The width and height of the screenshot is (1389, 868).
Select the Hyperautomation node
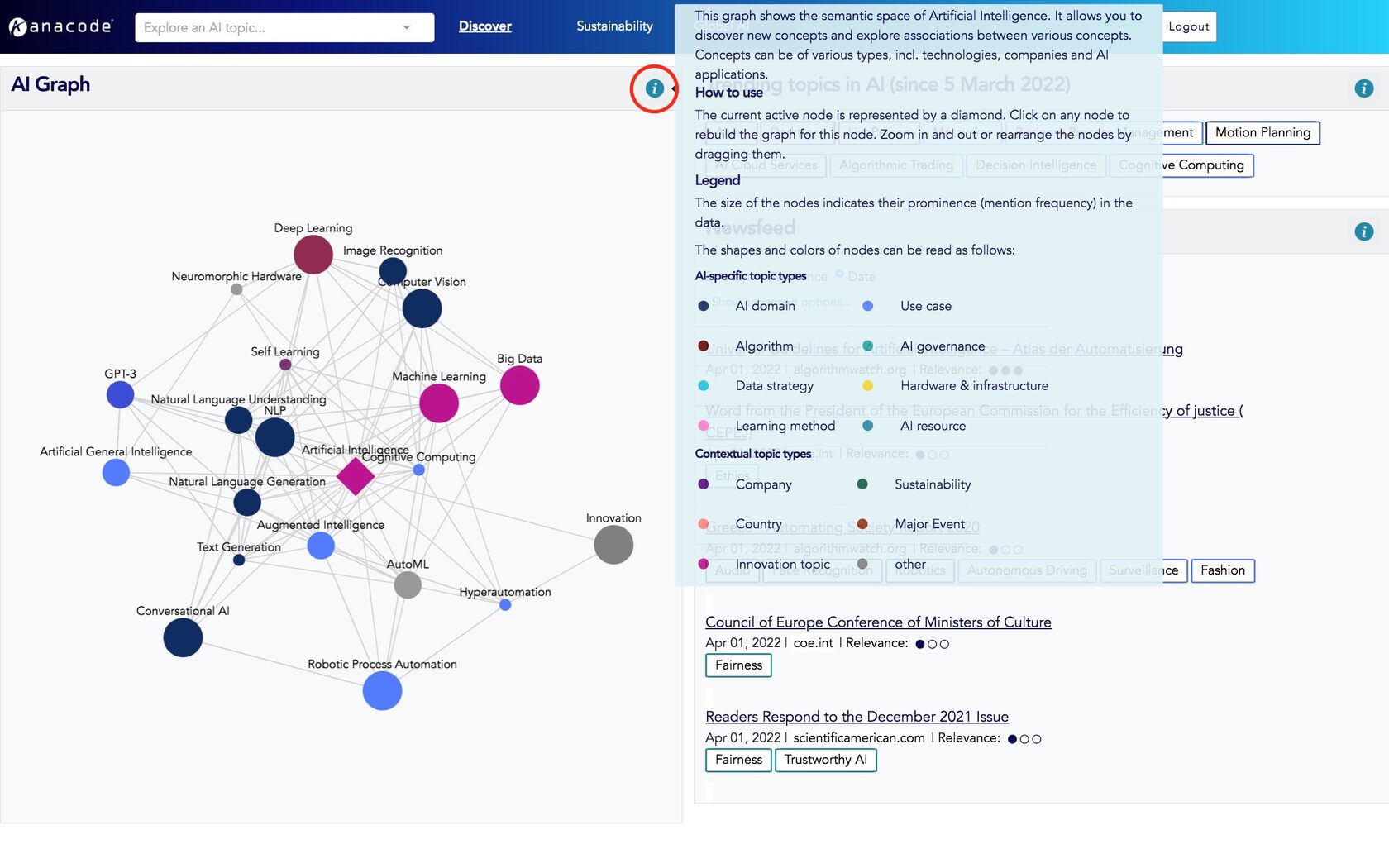coord(505,605)
